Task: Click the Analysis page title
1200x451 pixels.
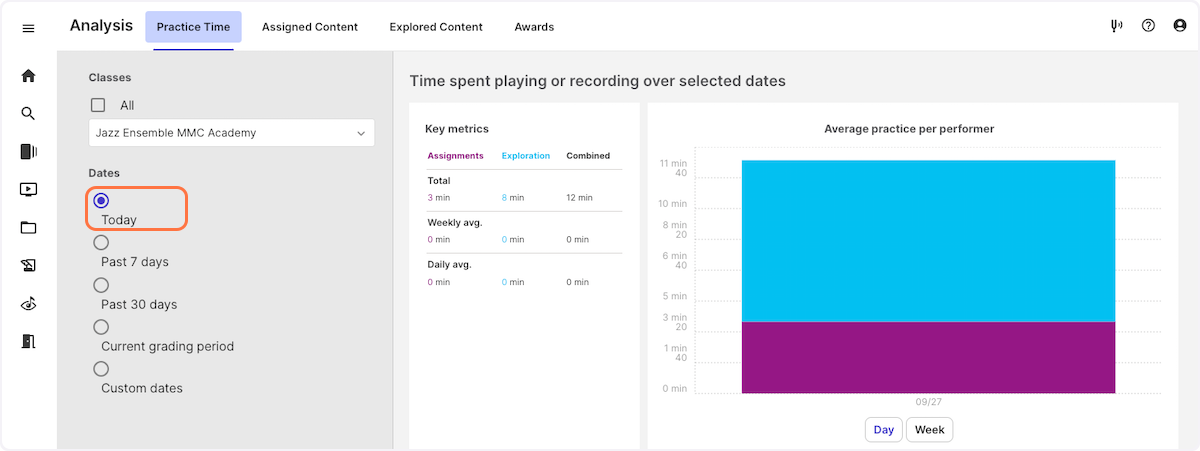Action: (101, 26)
